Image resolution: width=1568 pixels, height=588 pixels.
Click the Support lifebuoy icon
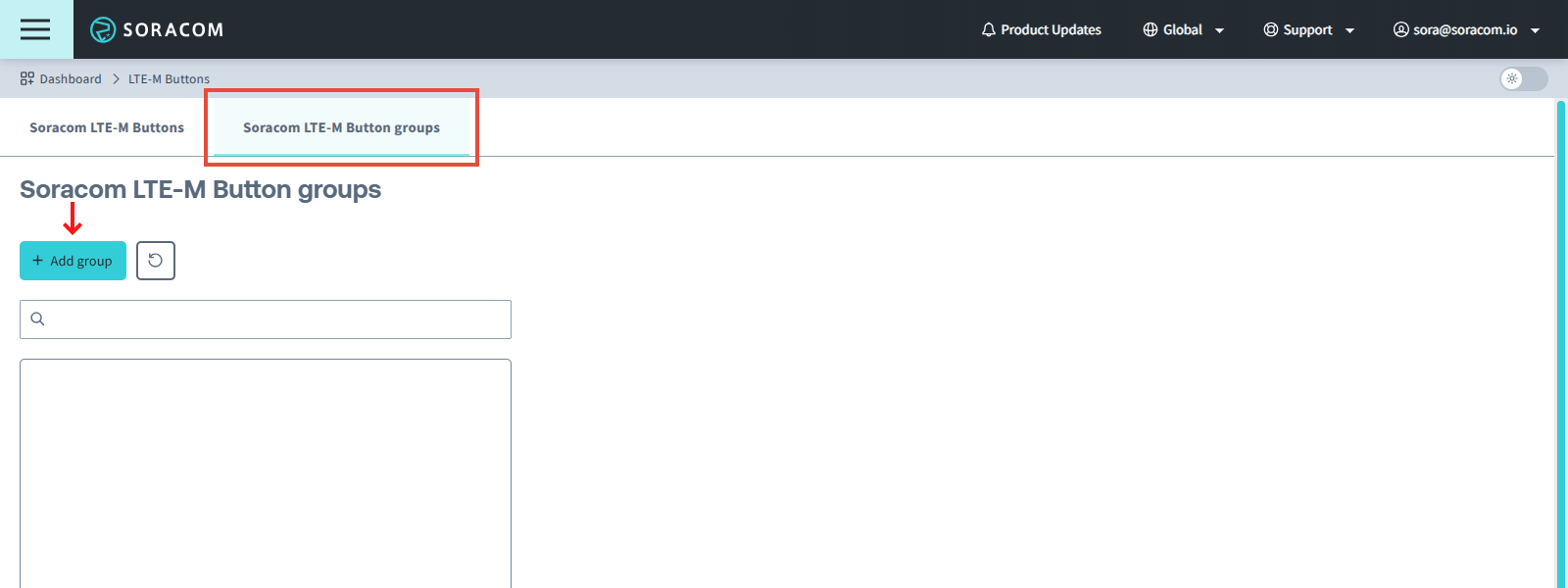1271,29
